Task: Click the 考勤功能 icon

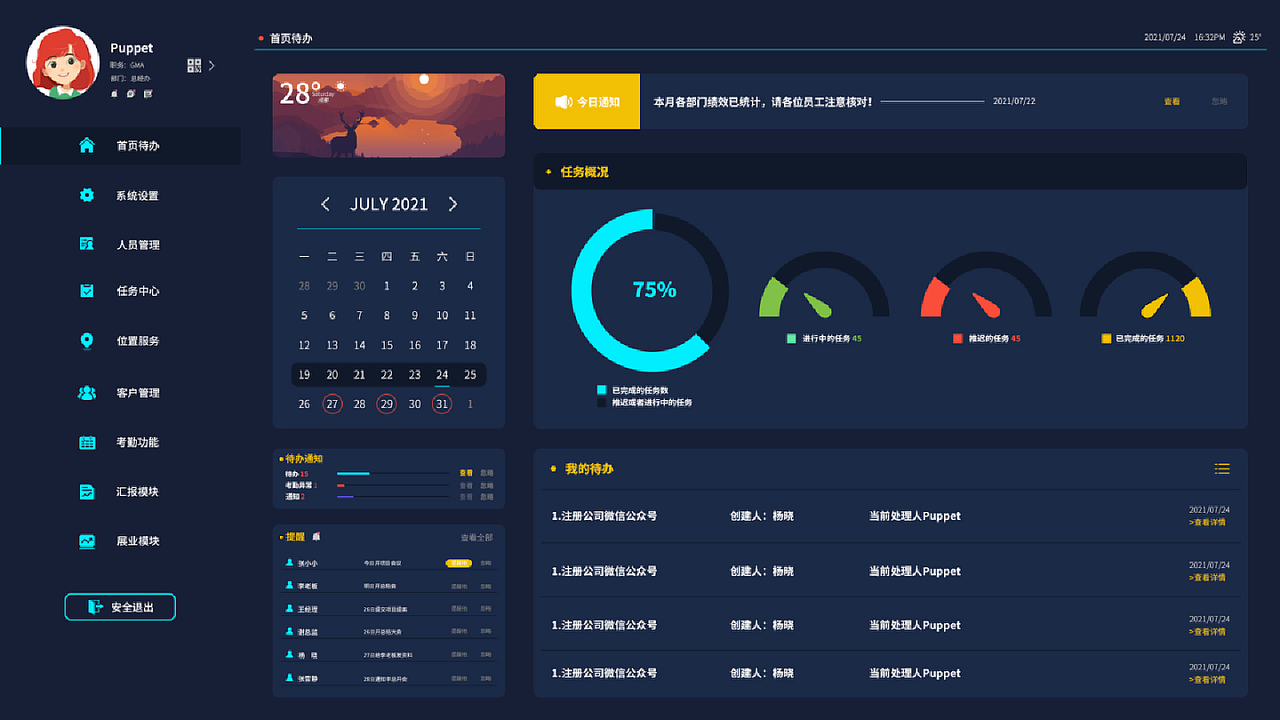Action: 87,442
